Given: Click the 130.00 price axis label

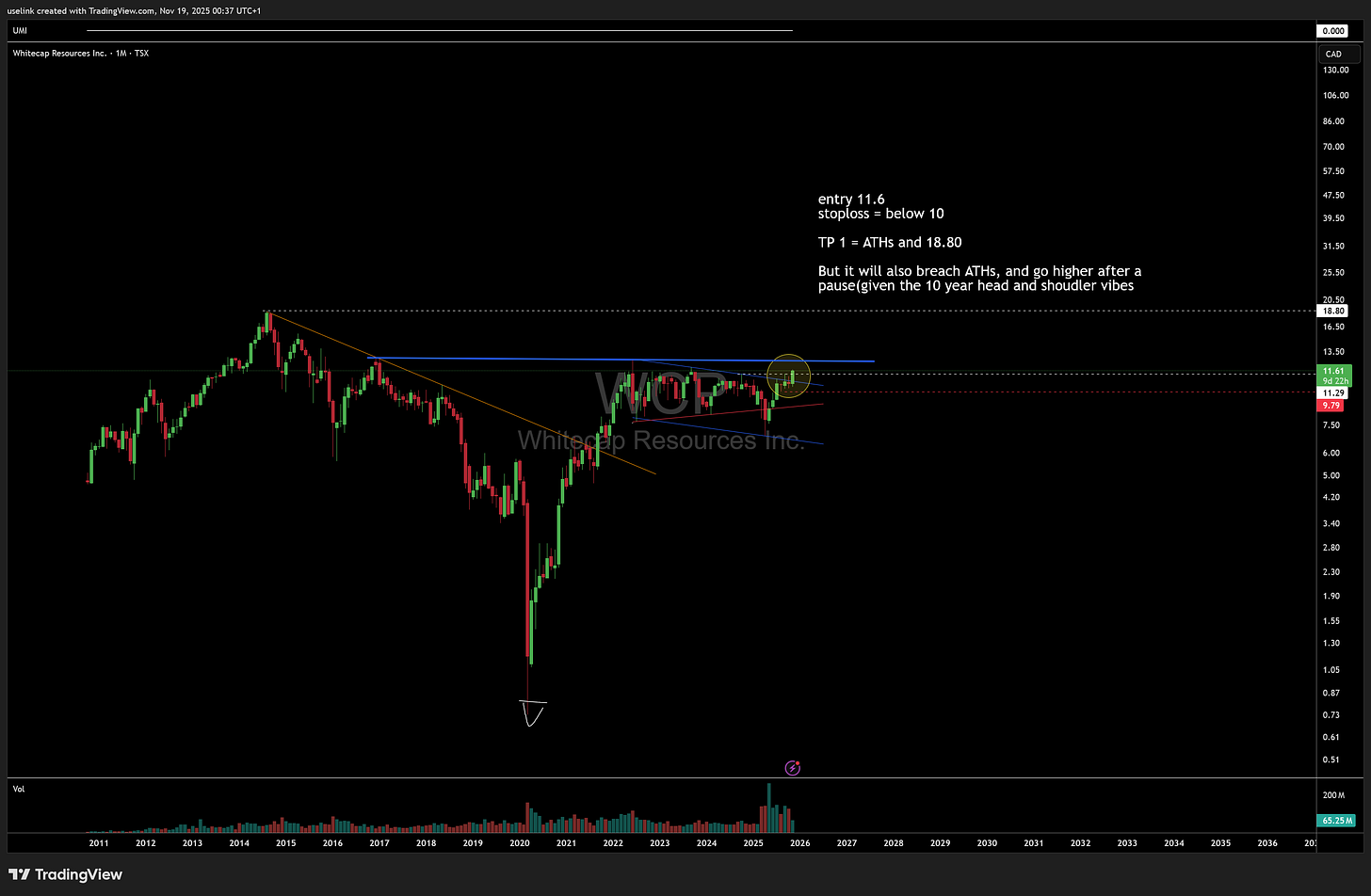Looking at the screenshot, I should pos(1335,70).
